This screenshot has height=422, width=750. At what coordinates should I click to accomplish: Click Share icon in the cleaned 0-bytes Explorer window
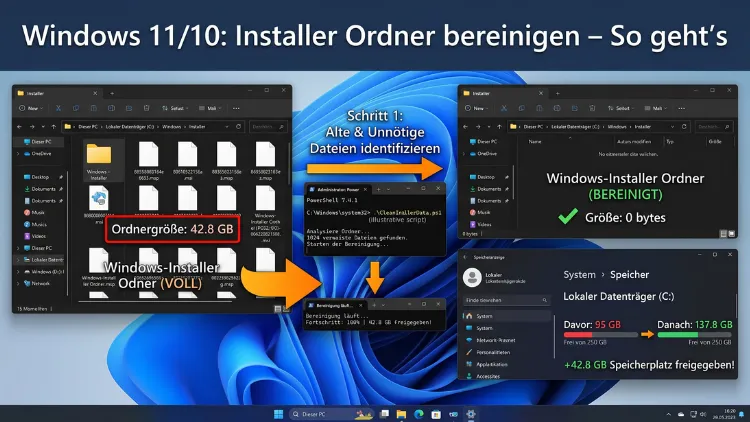click(x=574, y=108)
